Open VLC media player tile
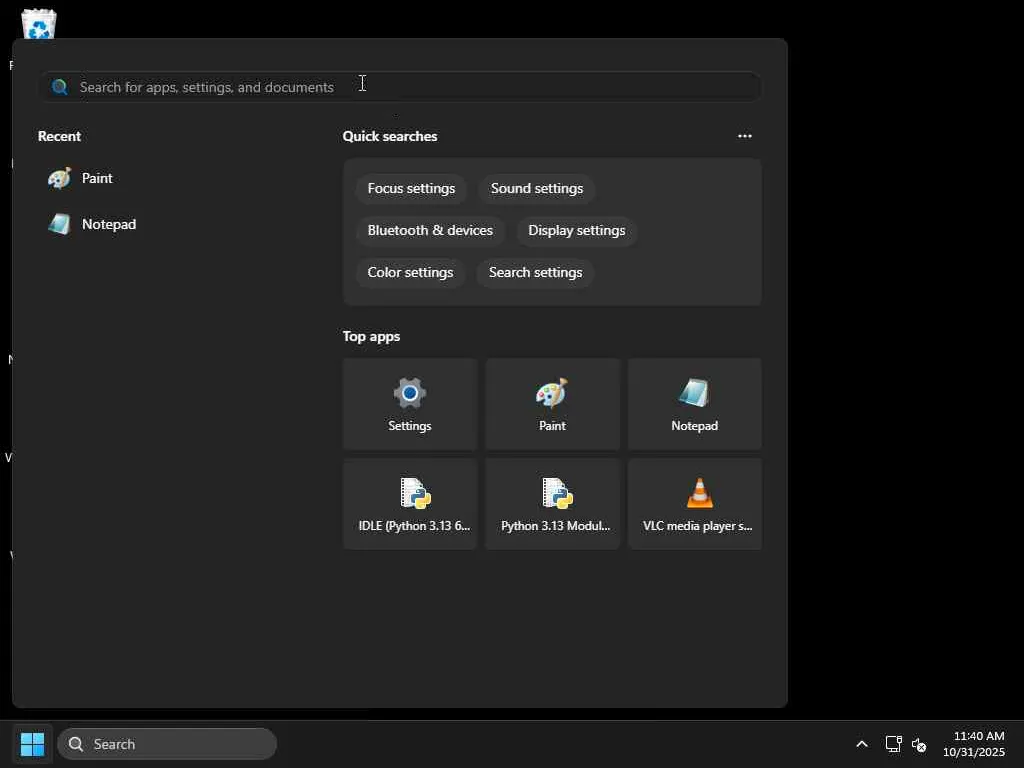 pos(694,504)
